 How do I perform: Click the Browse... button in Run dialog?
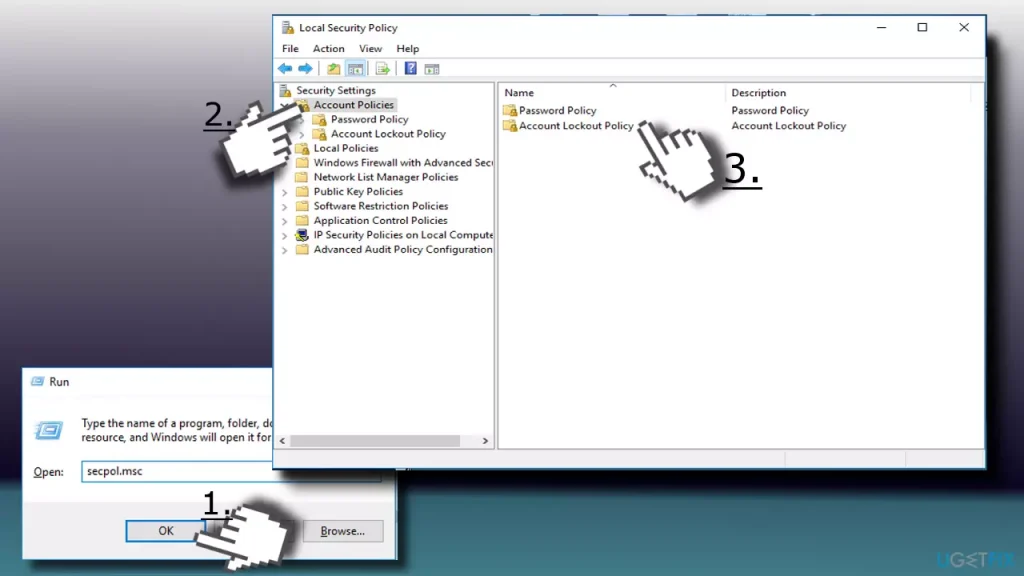(342, 531)
